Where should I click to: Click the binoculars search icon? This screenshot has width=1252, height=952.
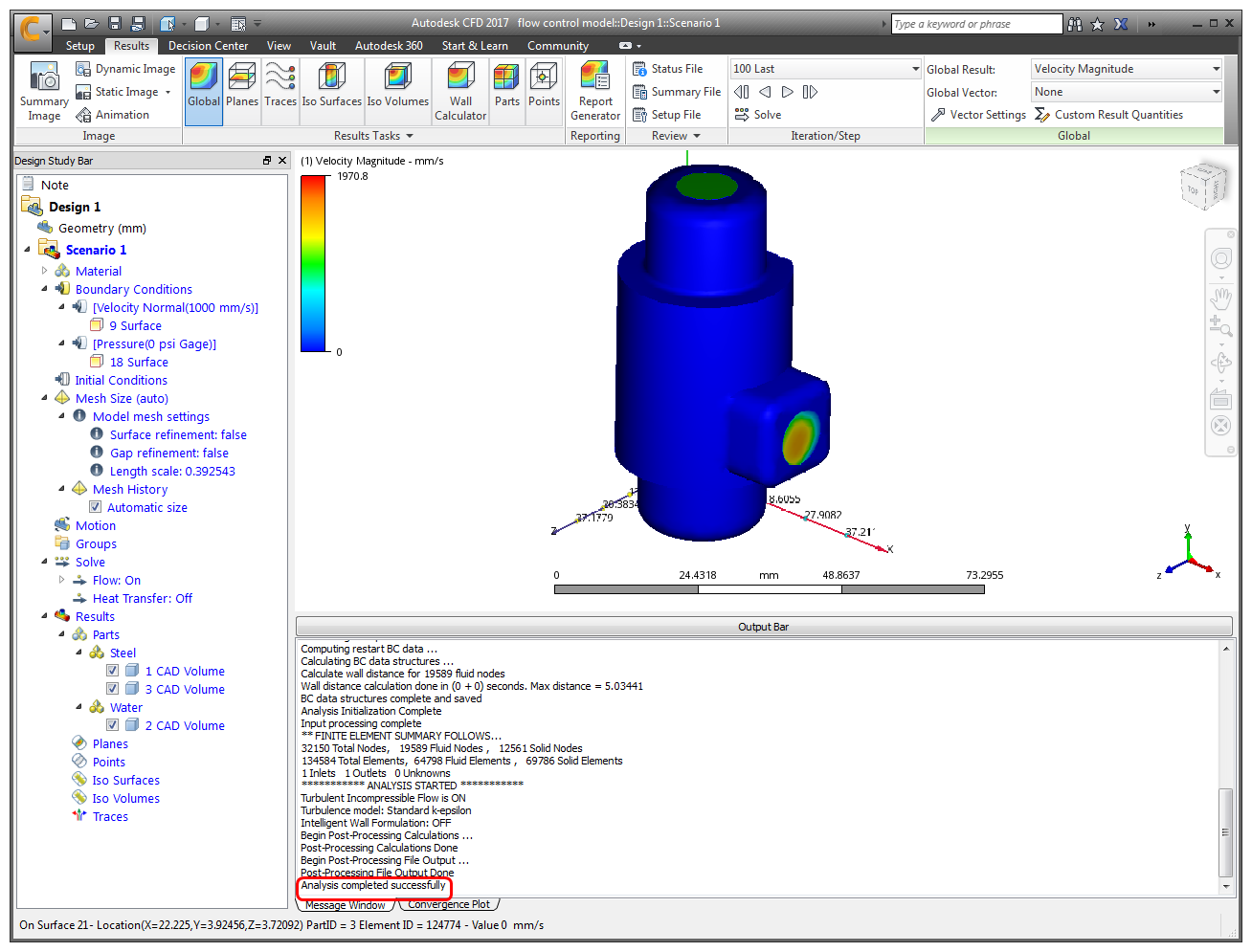(1075, 24)
